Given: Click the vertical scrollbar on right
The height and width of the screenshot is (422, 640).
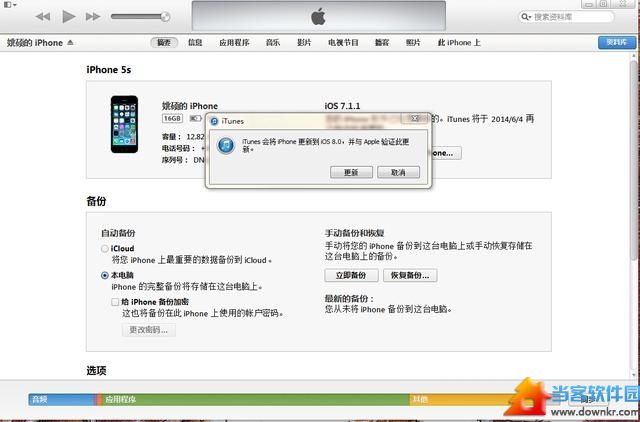Looking at the screenshot, I should click(633, 159).
